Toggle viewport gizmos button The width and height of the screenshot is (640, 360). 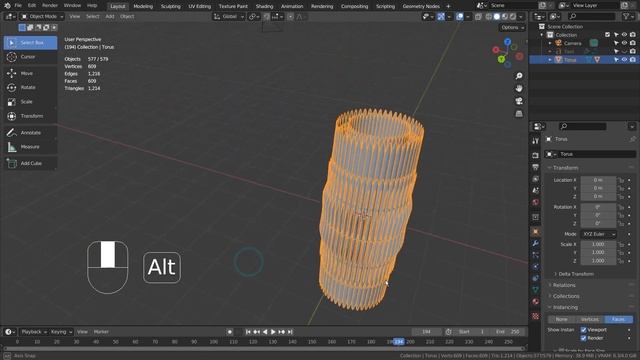[x=441, y=17]
